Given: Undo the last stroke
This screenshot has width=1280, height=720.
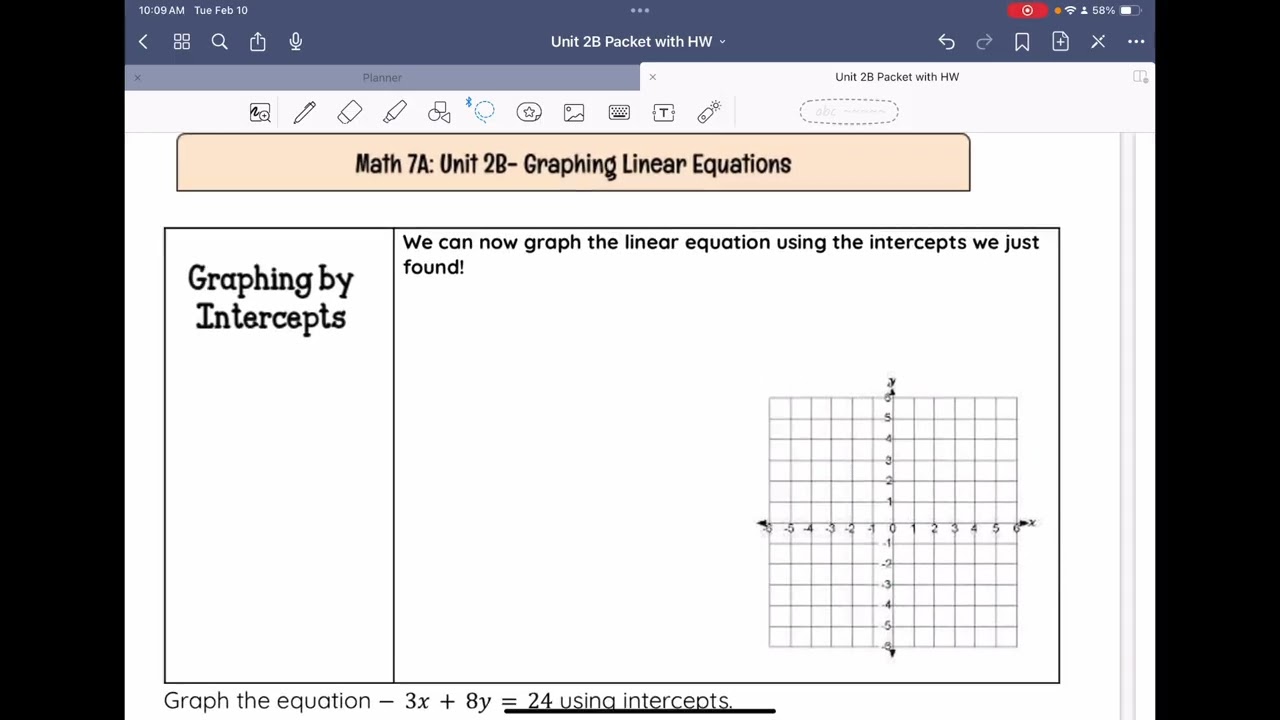Looking at the screenshot, I should (946, 42).
